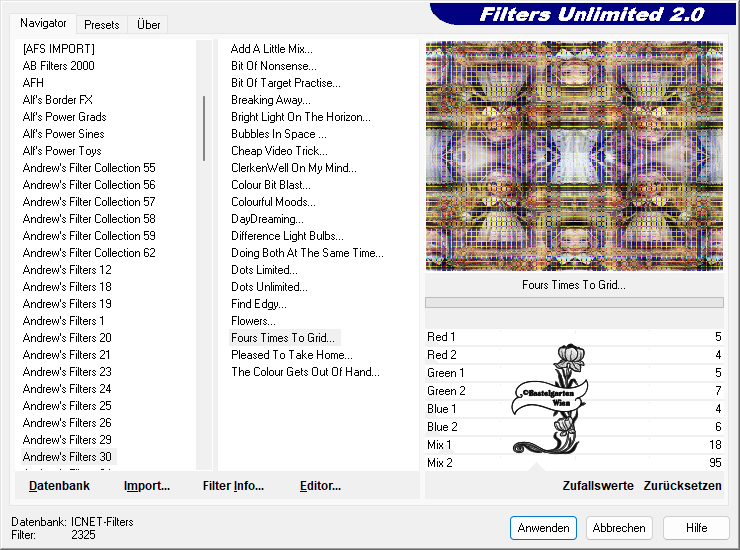Click the Abbrechen button
Viewport: 740px width, 550px height.
point(619,528)
